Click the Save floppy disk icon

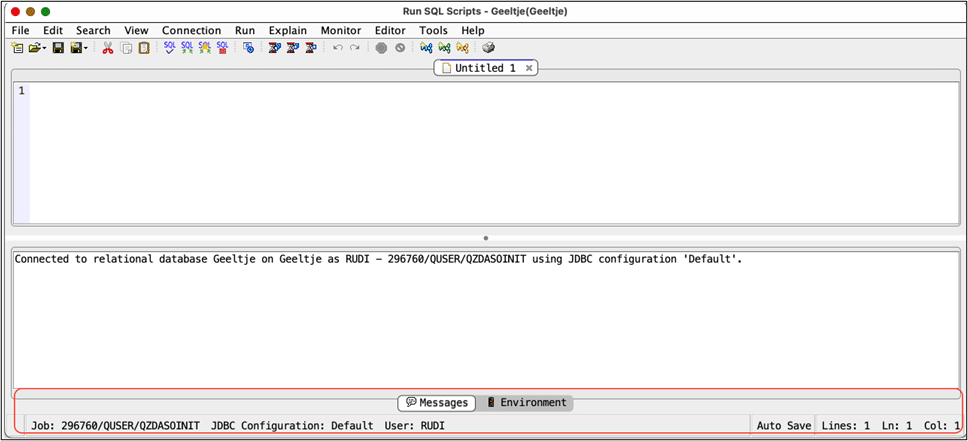click(58, 47)
